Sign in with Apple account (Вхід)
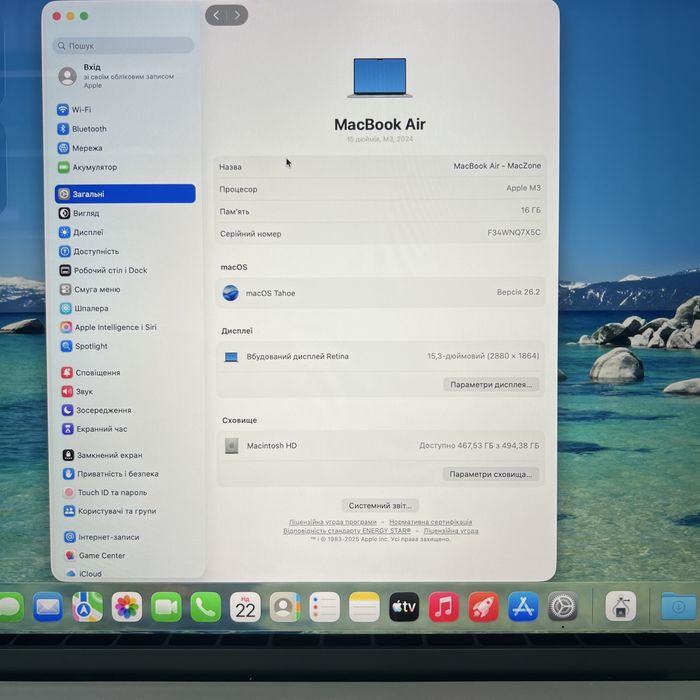 click(117, 76)
